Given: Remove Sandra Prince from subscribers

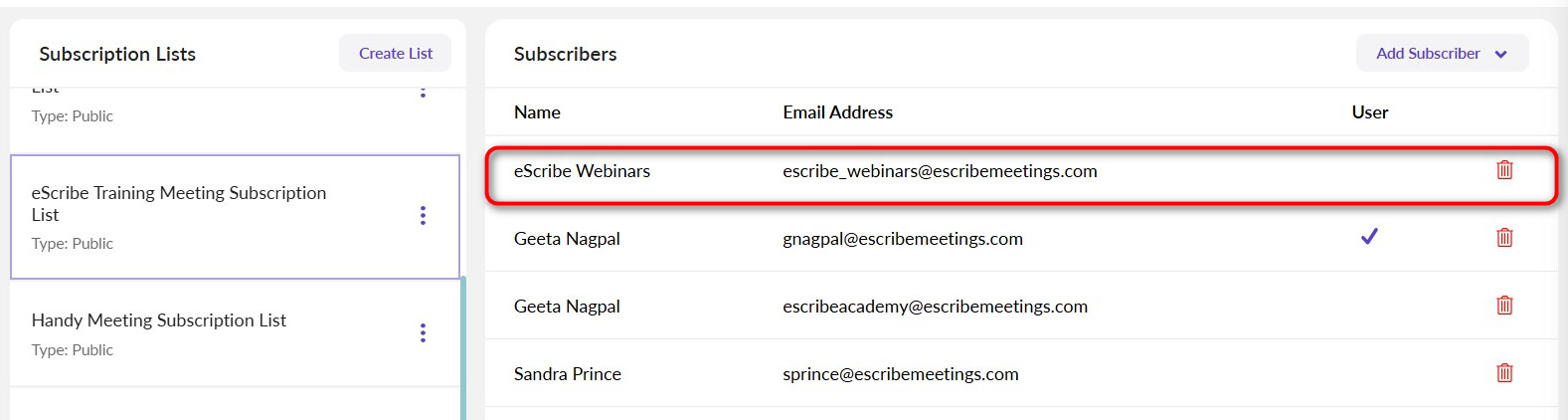Looking at the screenshot, I should (1504, 373).
